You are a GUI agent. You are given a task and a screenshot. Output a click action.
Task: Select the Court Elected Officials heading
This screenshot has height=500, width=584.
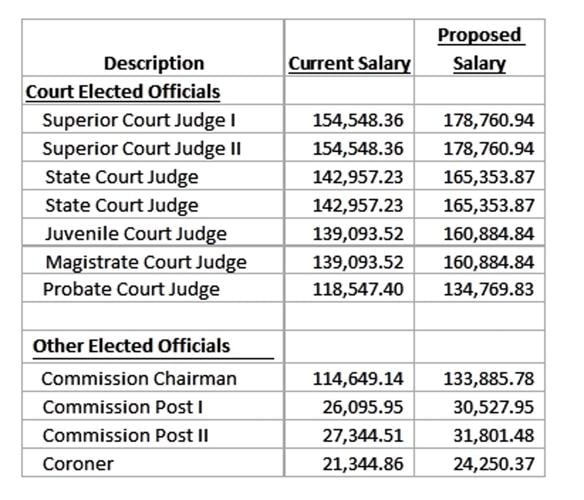point(123,92)
